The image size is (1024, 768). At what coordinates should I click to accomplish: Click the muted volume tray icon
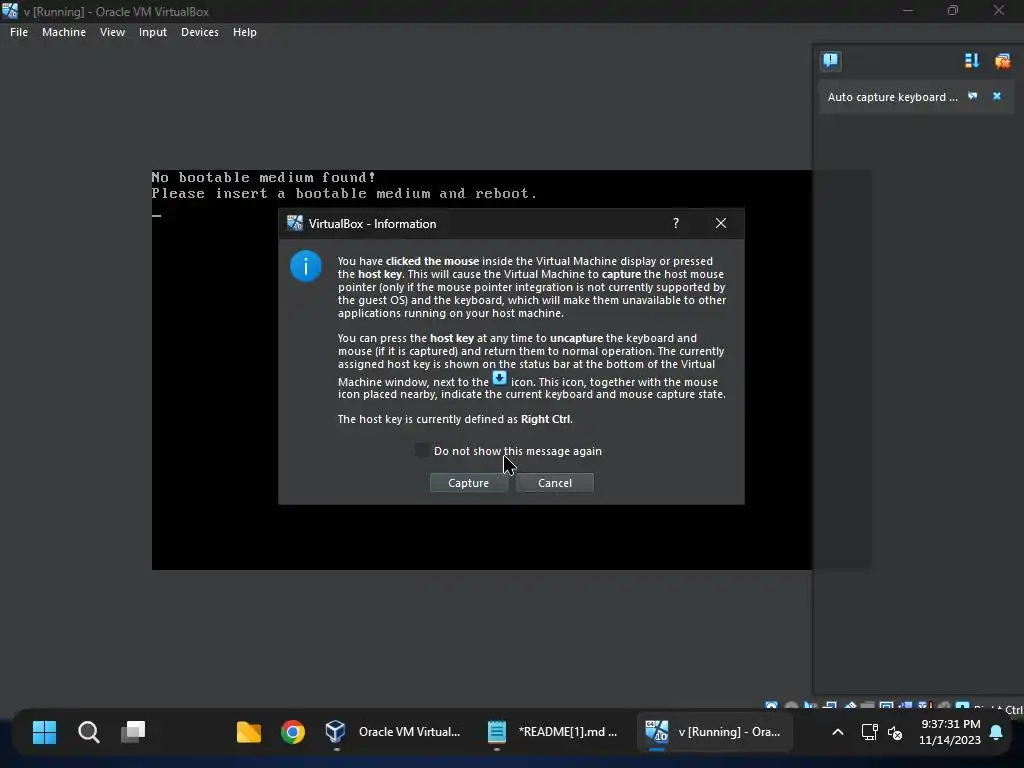[895, 733]
